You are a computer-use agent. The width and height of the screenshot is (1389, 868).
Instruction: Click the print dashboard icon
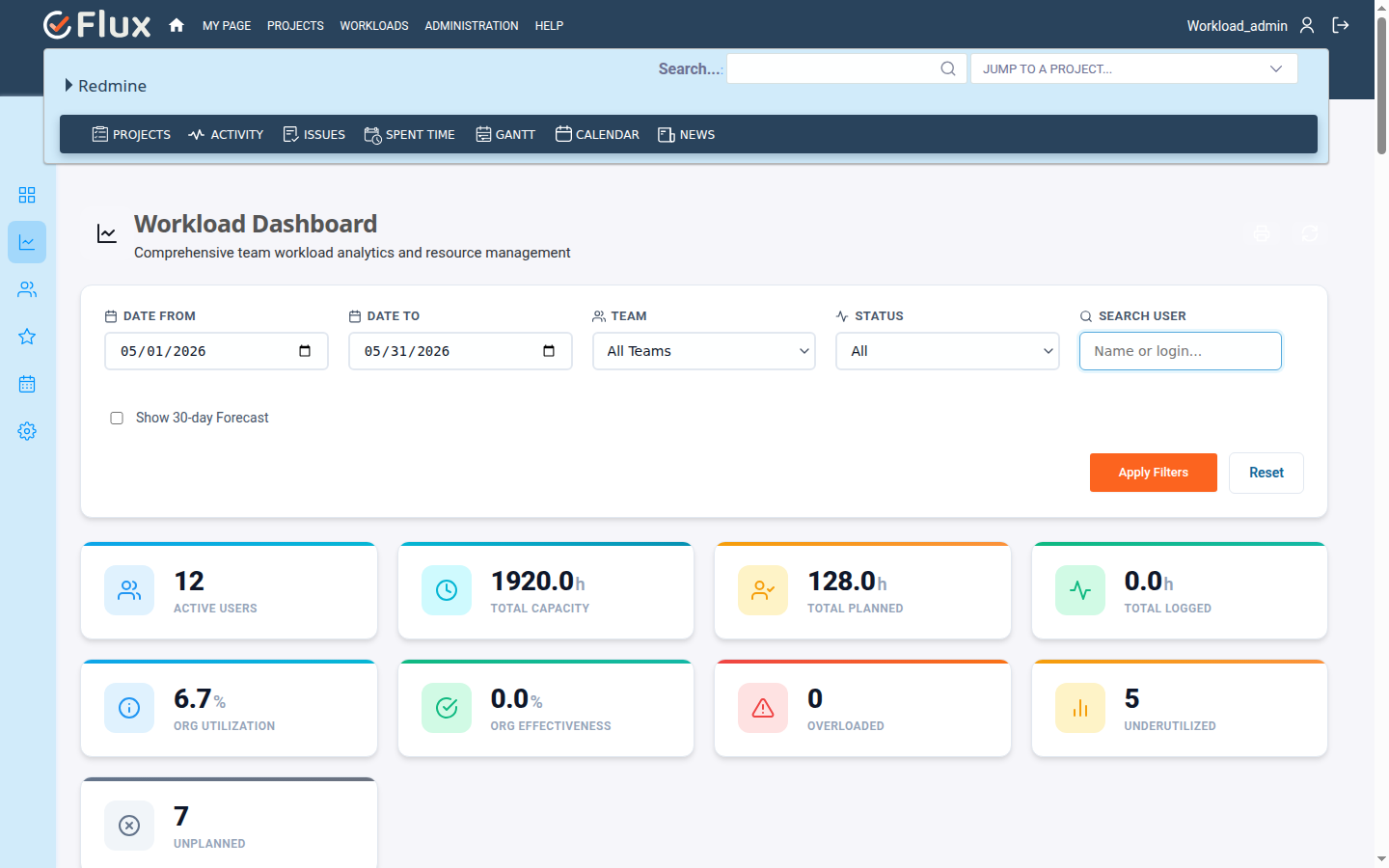(x=1262, y=233)
